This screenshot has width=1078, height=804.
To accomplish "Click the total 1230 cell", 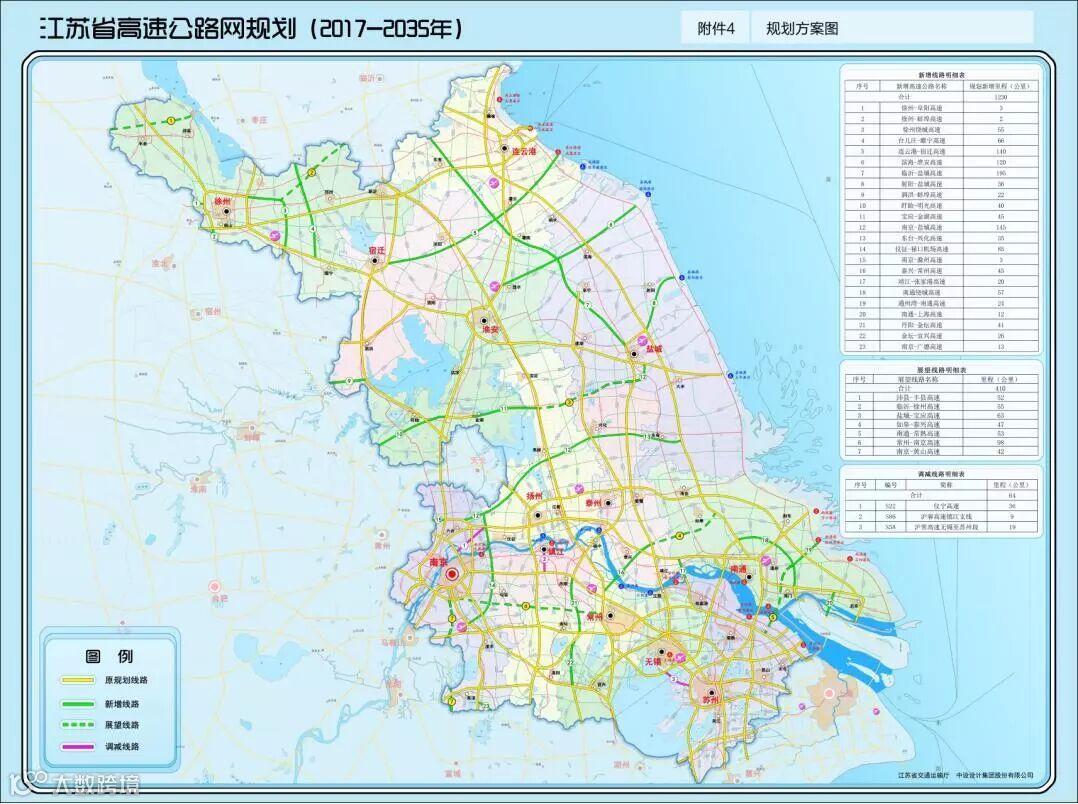I will pyautogui.click(x=1000, y=97).
